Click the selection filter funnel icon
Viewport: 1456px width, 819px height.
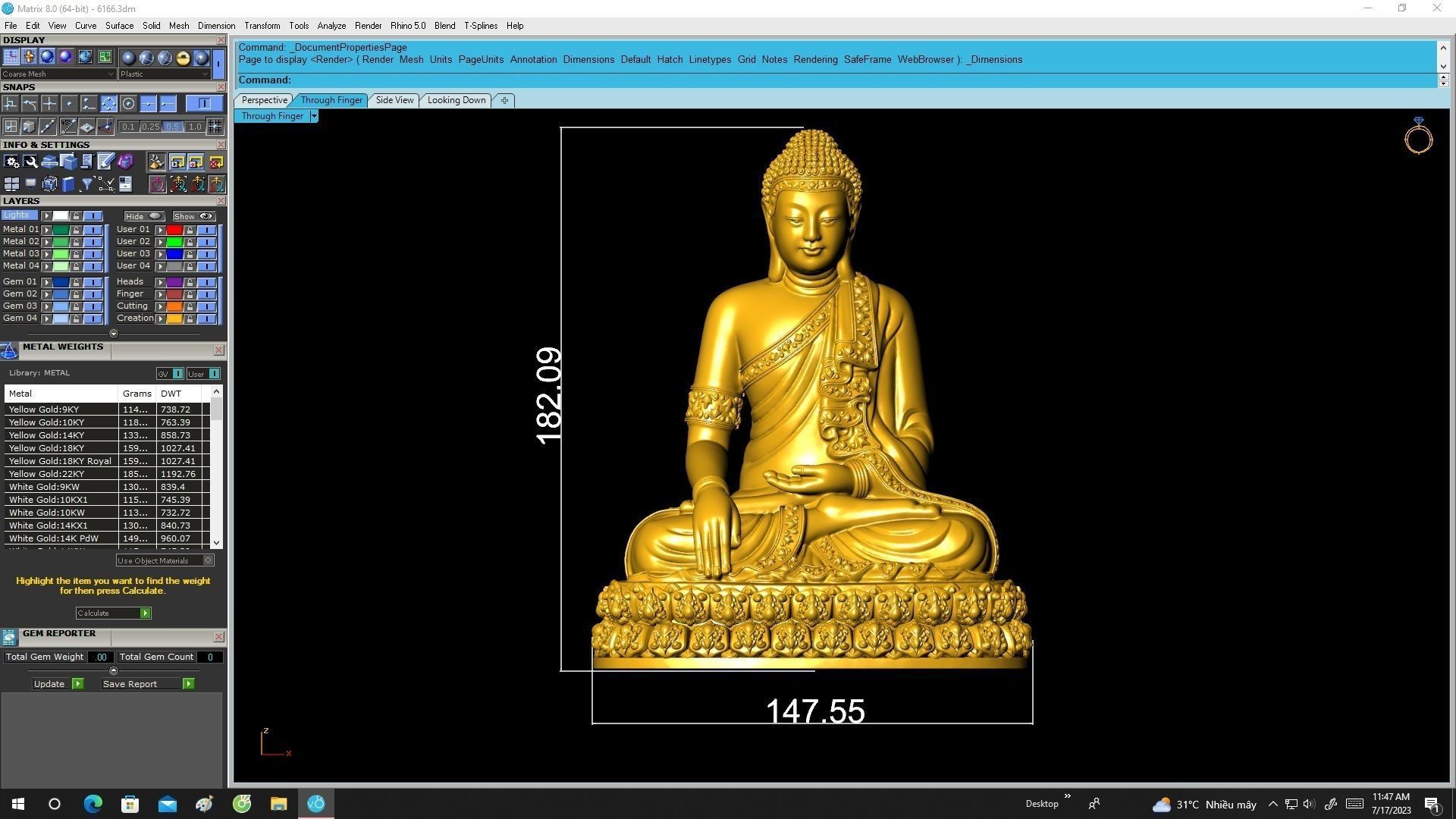tap(87, 184)
